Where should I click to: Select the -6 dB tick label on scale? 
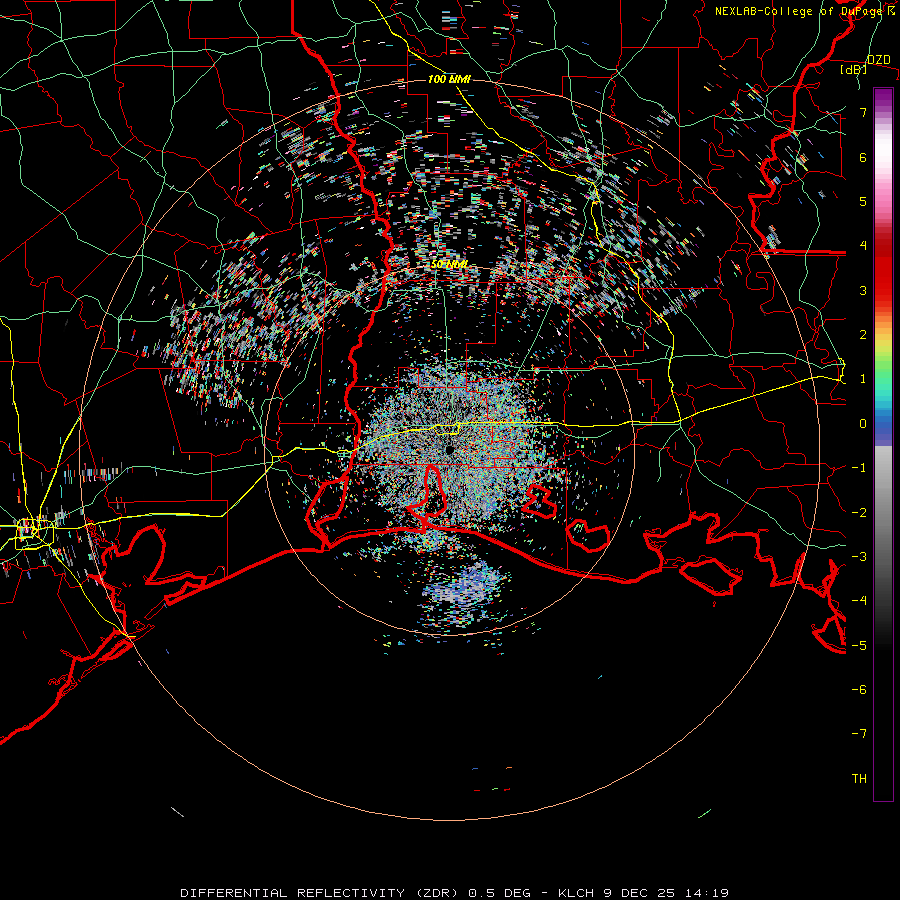859,690
